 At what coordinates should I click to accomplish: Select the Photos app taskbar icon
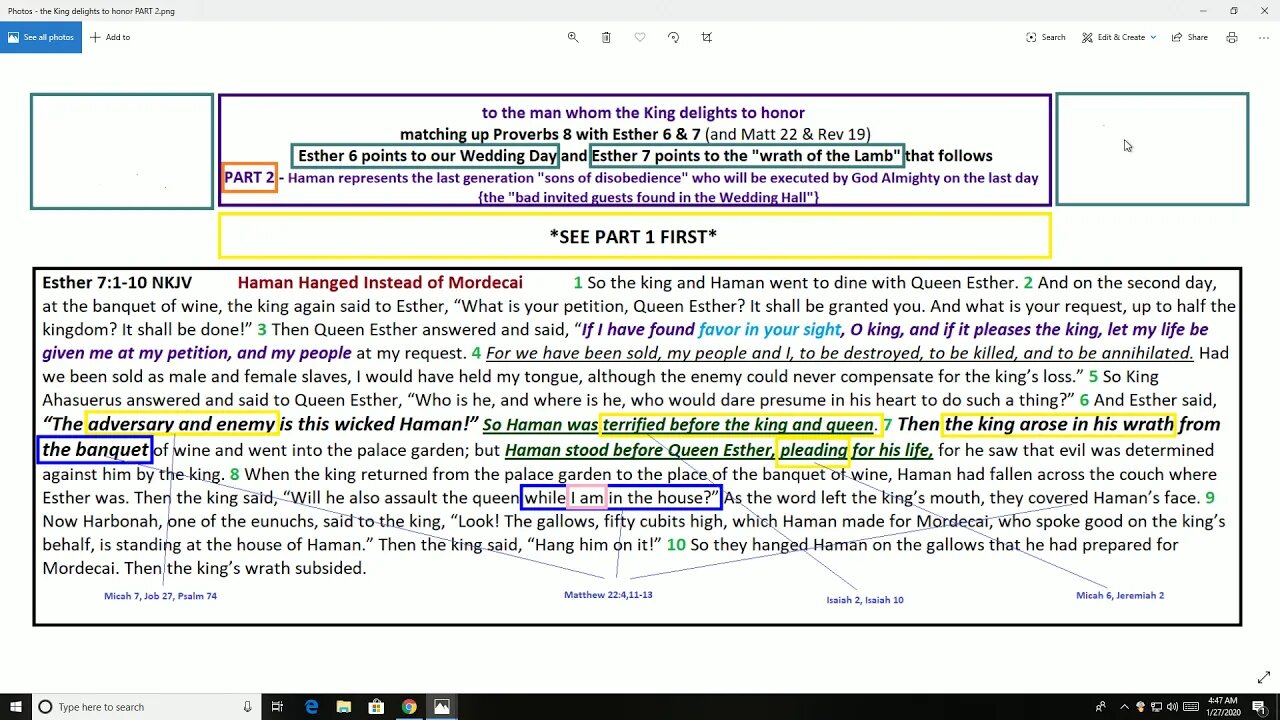pyautogui.click(x=441, y=707)
